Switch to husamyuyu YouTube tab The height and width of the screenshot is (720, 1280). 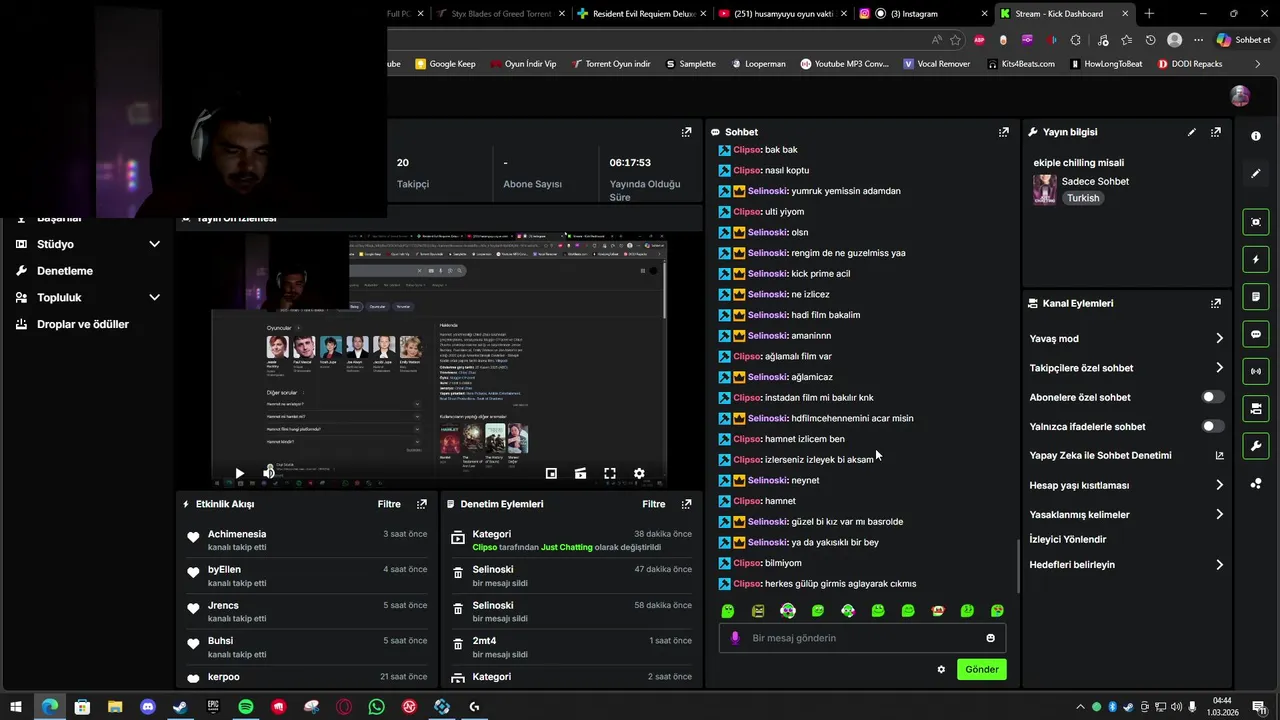pyautogui.click(x=784, y=14)
